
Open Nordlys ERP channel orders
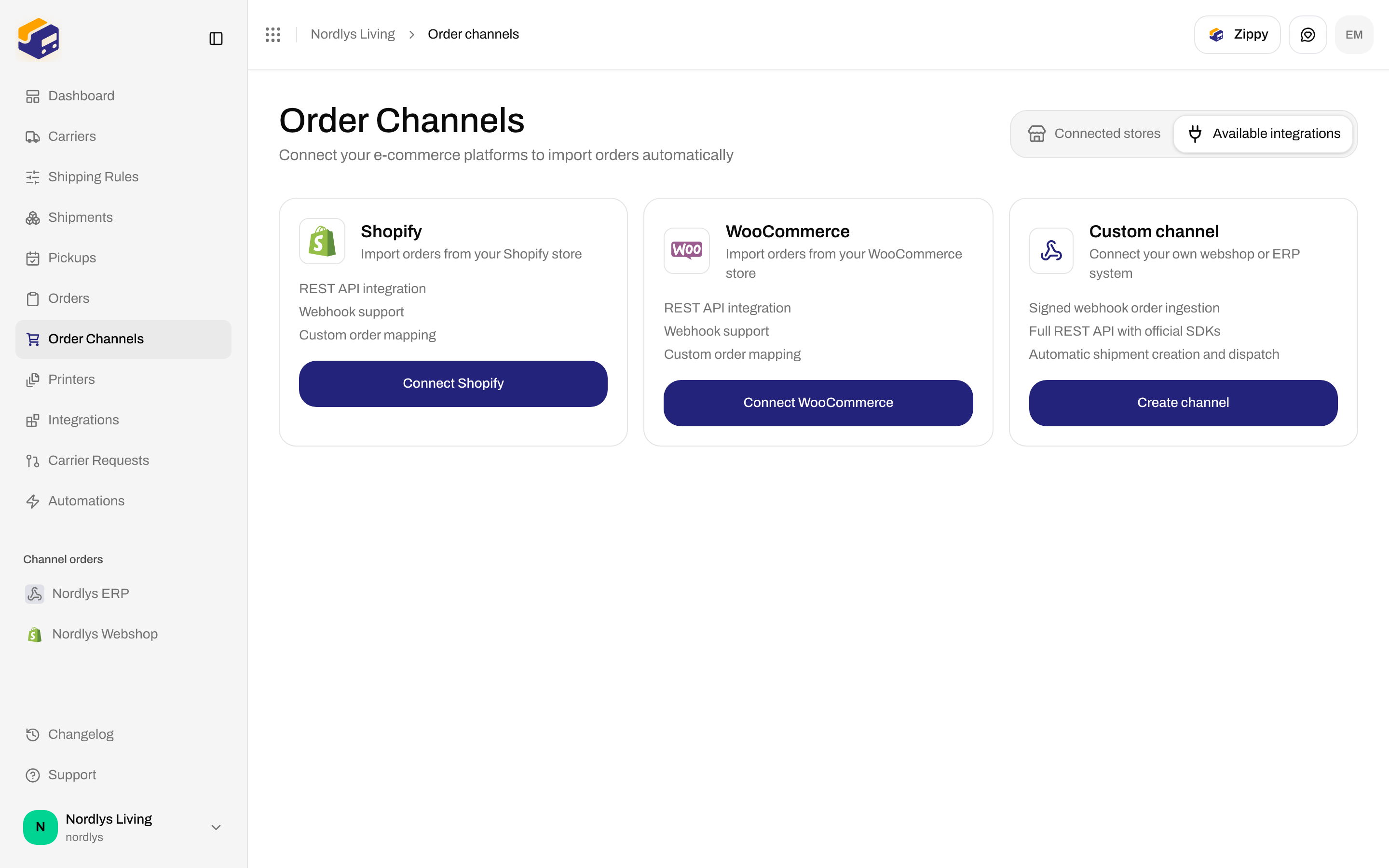click(123, 594)
